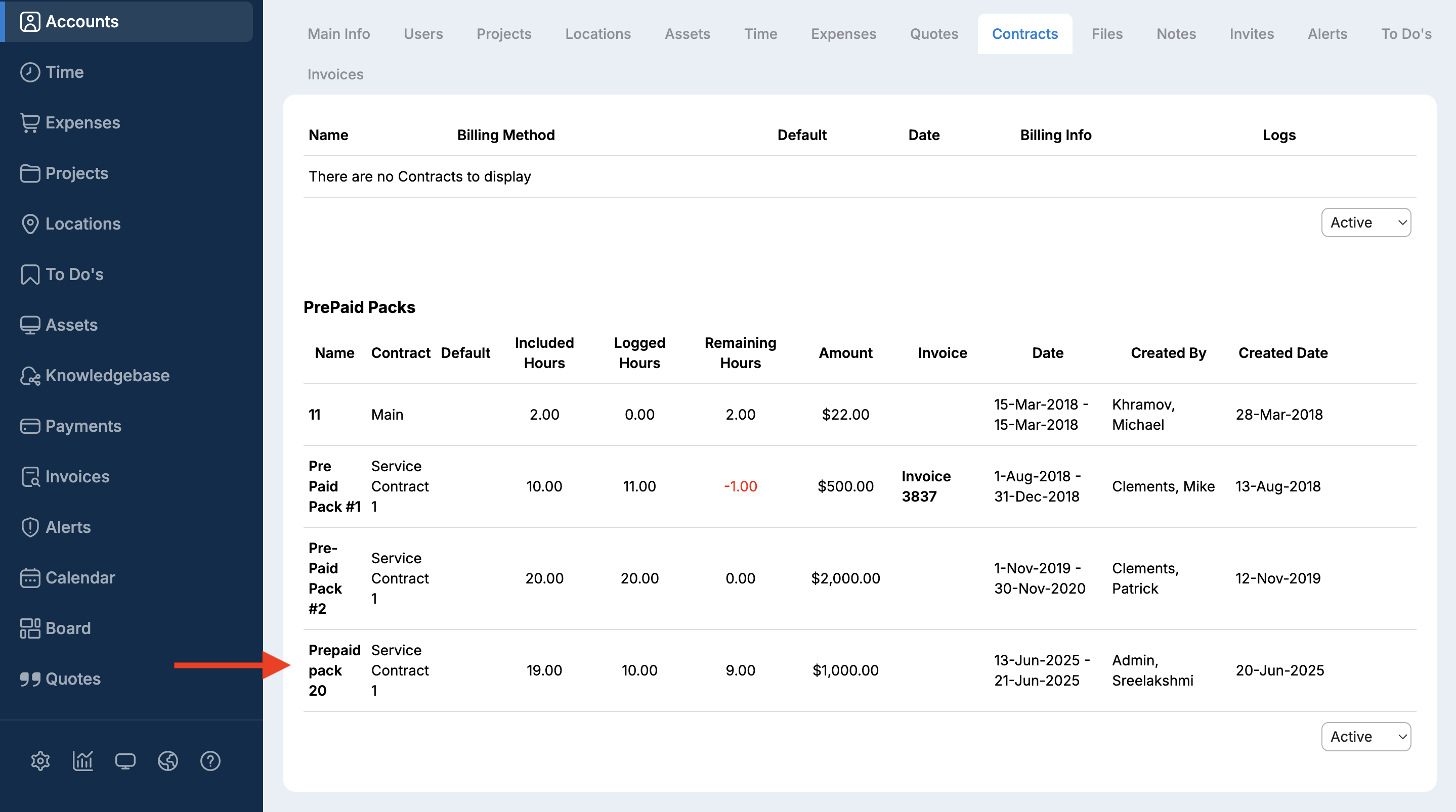
Task: Open Pre Paid Pack #1 entry
Action: click(x=333, y=486)
